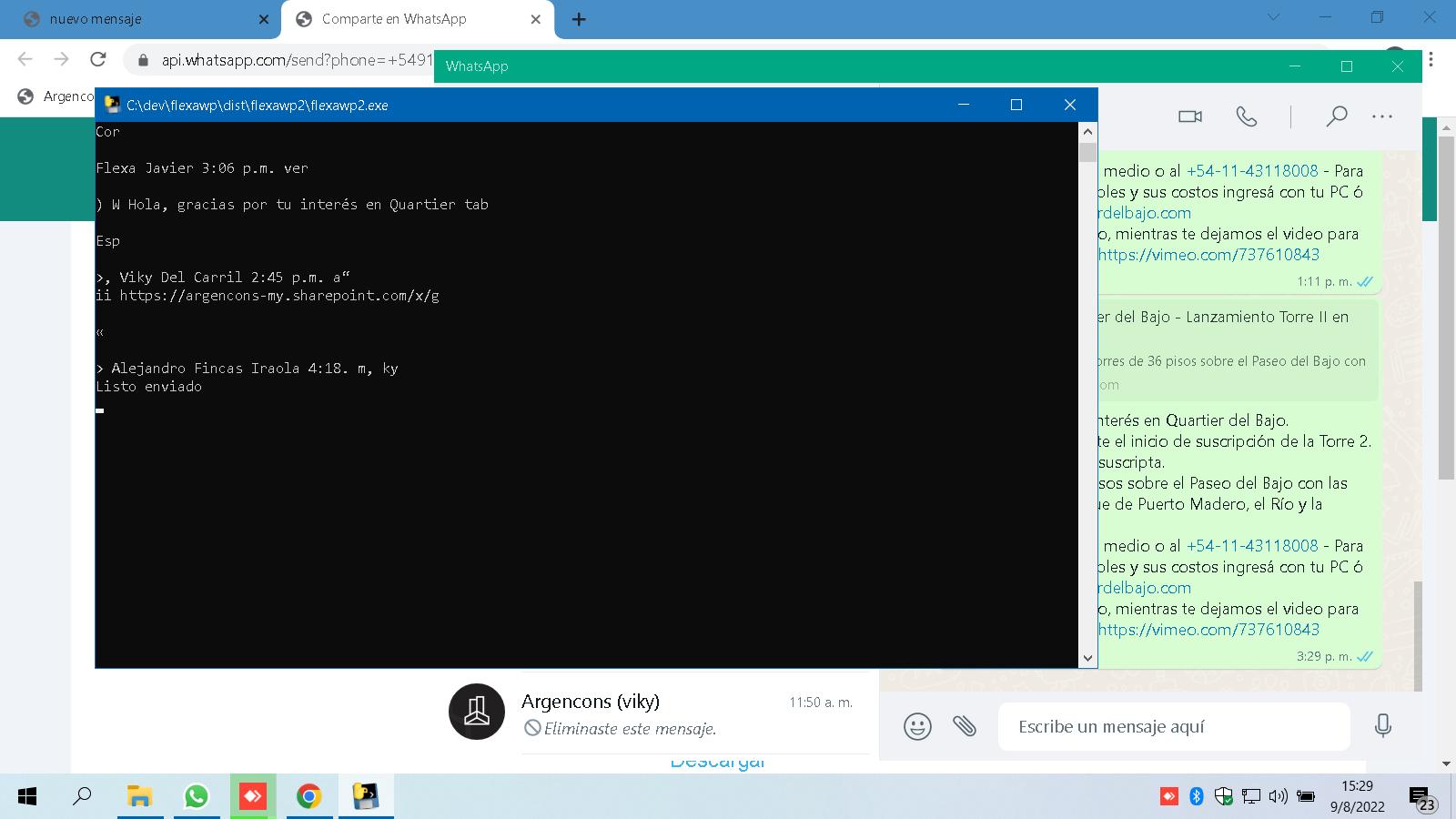Open Google Chrome from the taskbar

pos(308,797)
